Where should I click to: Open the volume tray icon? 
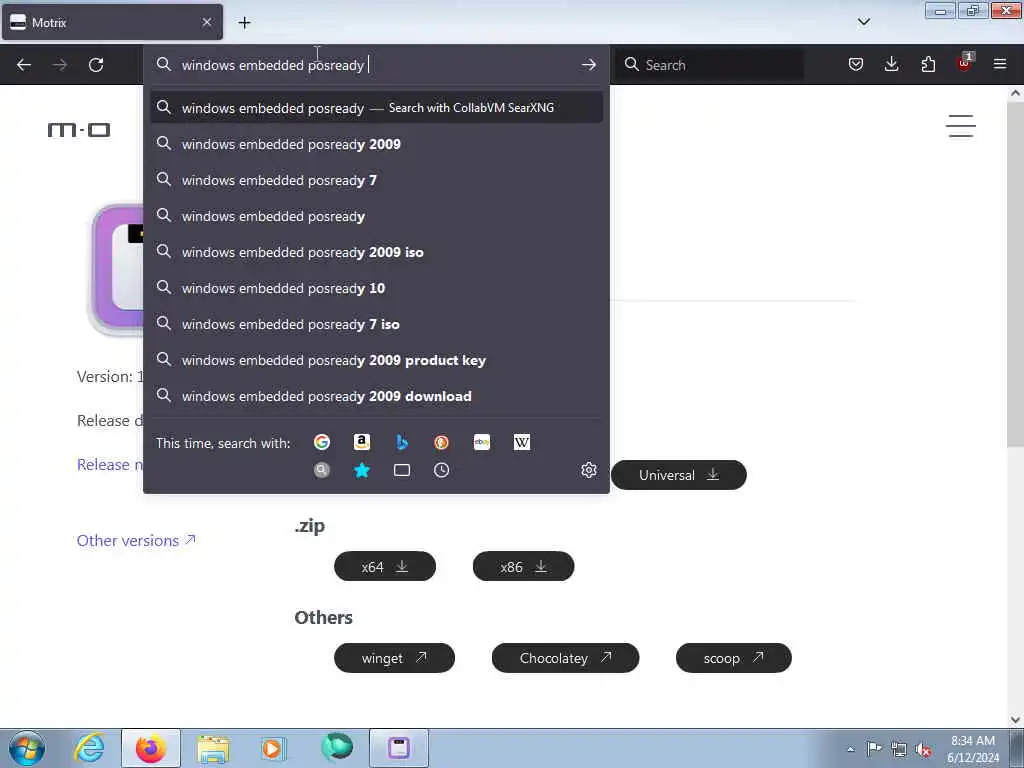click(x=923, y=750)
